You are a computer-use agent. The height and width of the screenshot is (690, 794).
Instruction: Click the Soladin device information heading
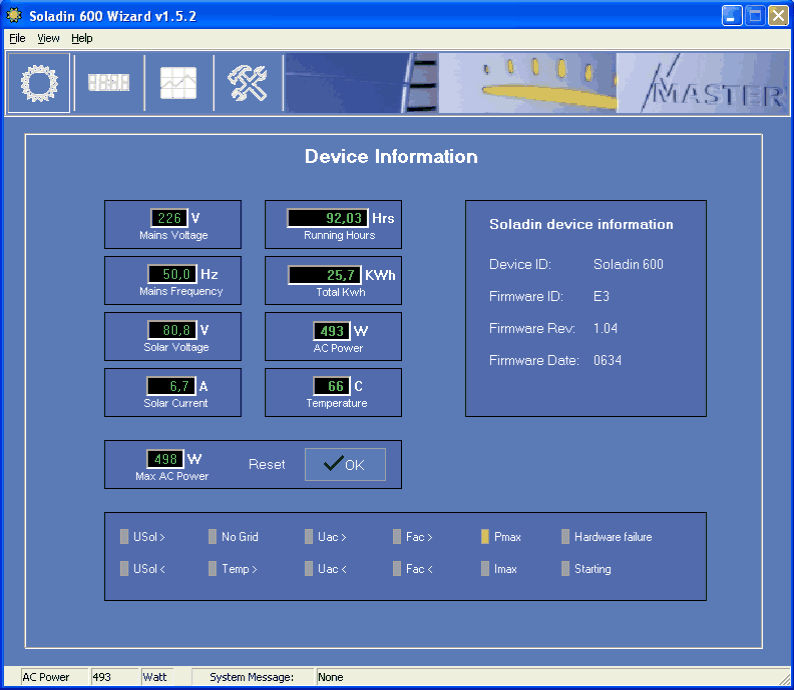581,224
